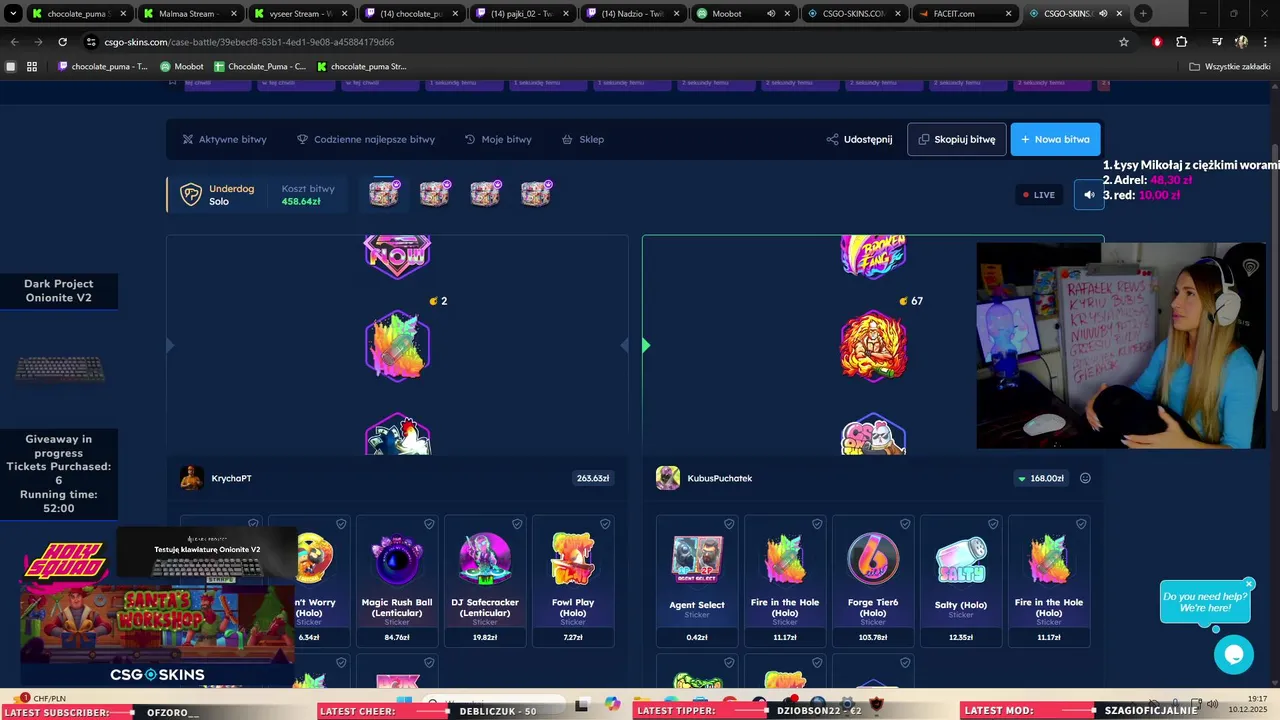Viewport: 1280px width, 720px height.
Task: Click Skopiuj bitwę to copy battle
Action: pos(957,139)
